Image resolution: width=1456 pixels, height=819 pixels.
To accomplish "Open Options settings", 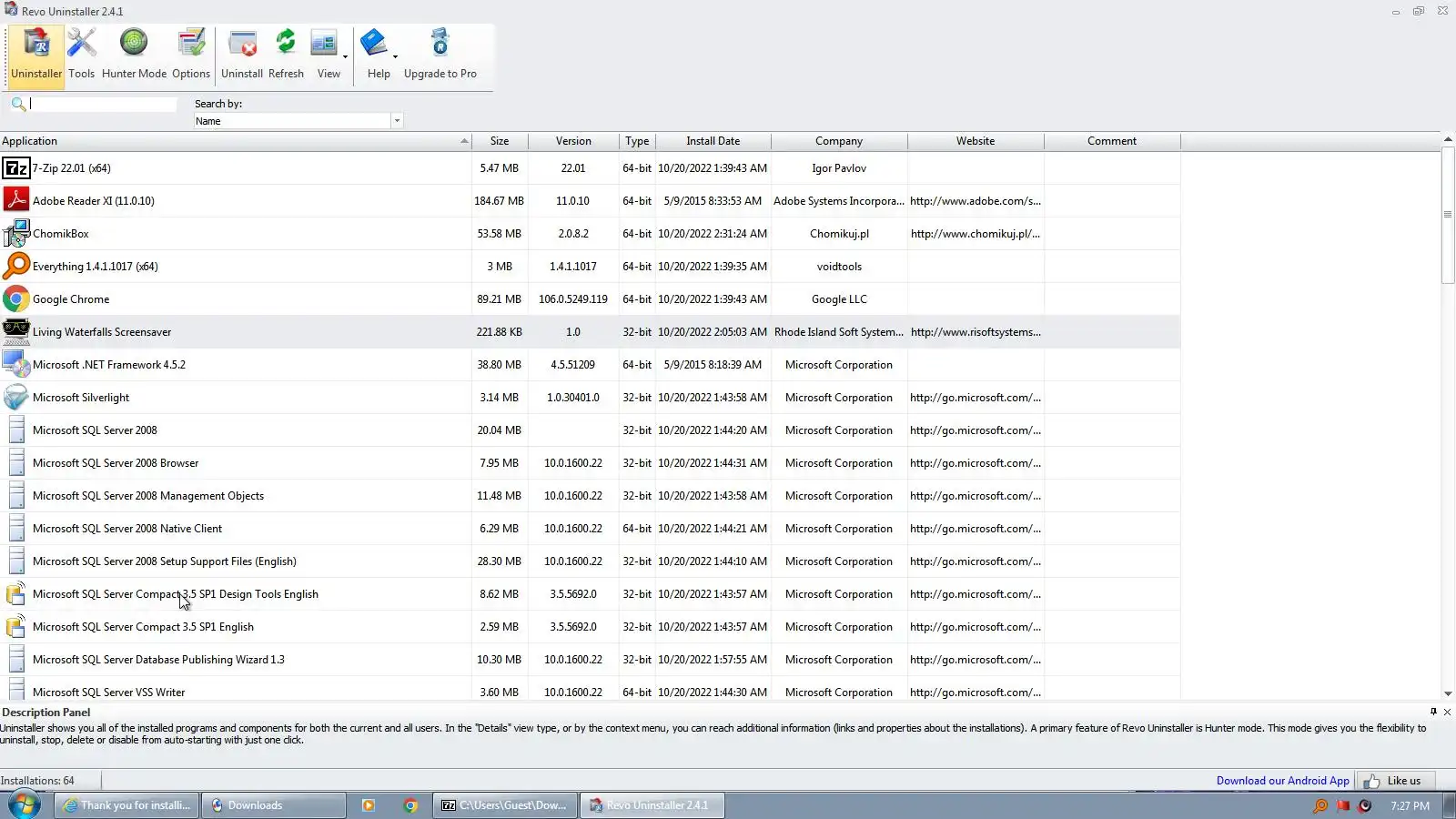I will [x=191, y=56].
